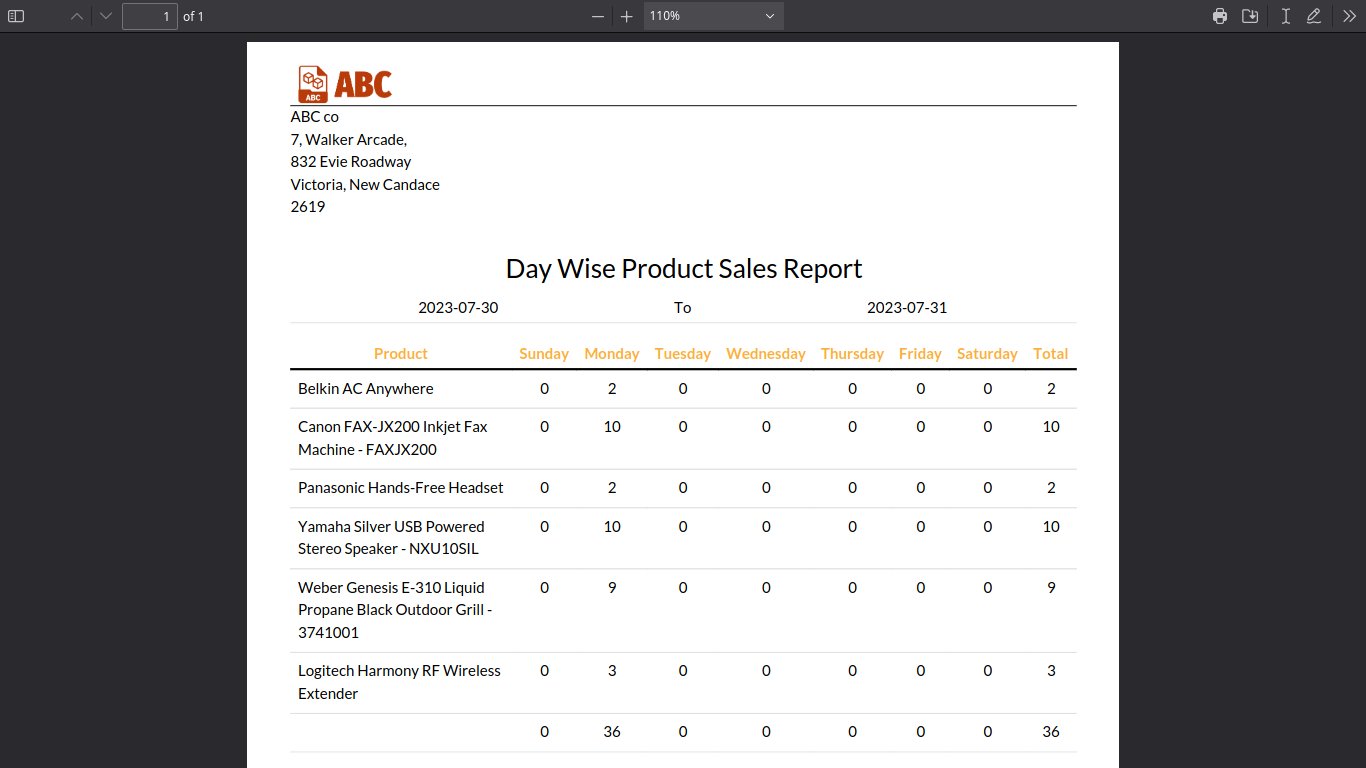This screenshot has width=1366, height=768.
Task: Enable the draw annotation tool
Action: [1314, 16]
